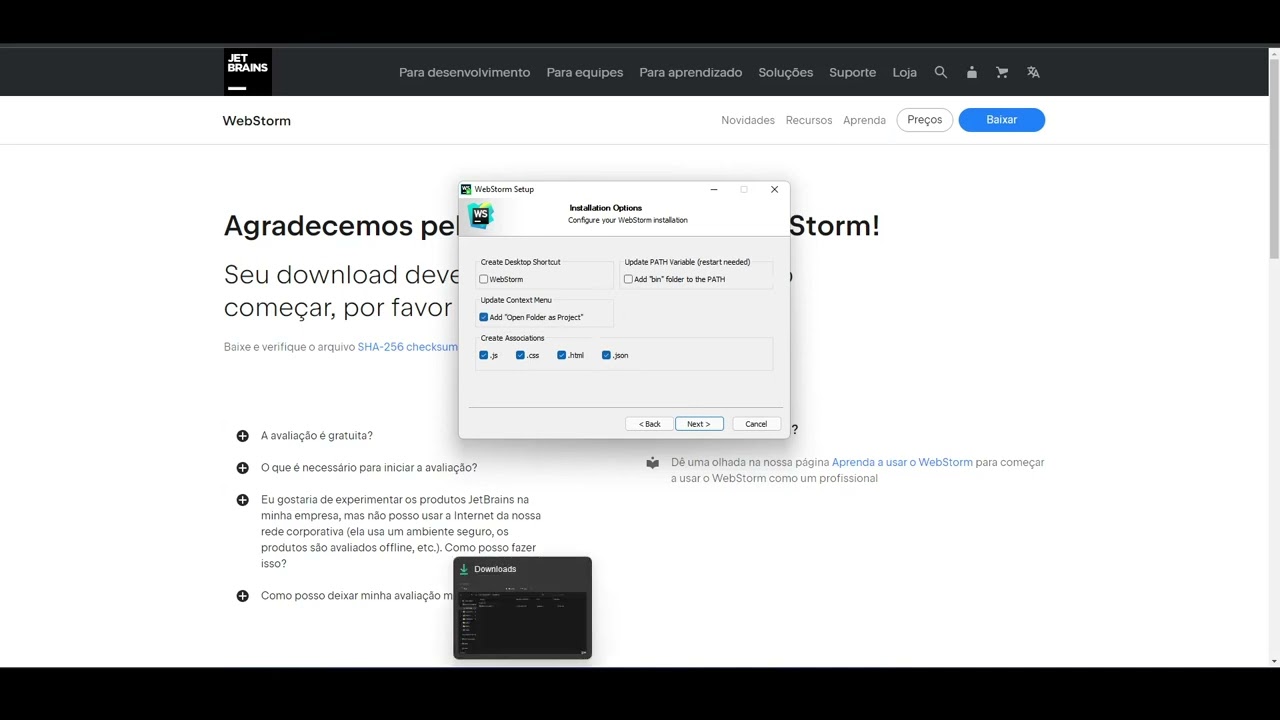
Task: Uncheck the .js association checkbox
Action: pyautogui.click(x=484, y=356)
